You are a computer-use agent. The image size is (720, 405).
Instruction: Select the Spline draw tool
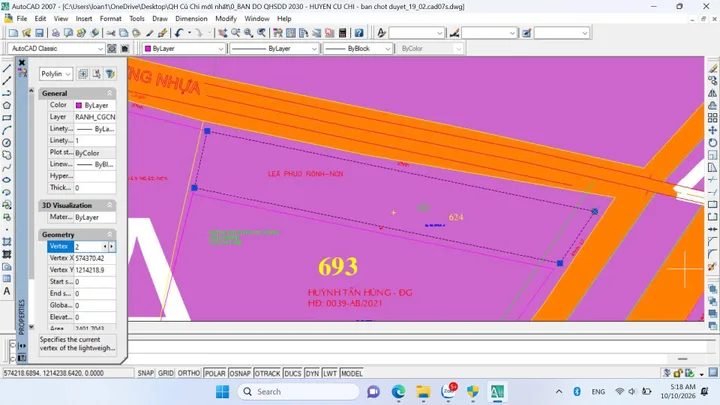7,168
